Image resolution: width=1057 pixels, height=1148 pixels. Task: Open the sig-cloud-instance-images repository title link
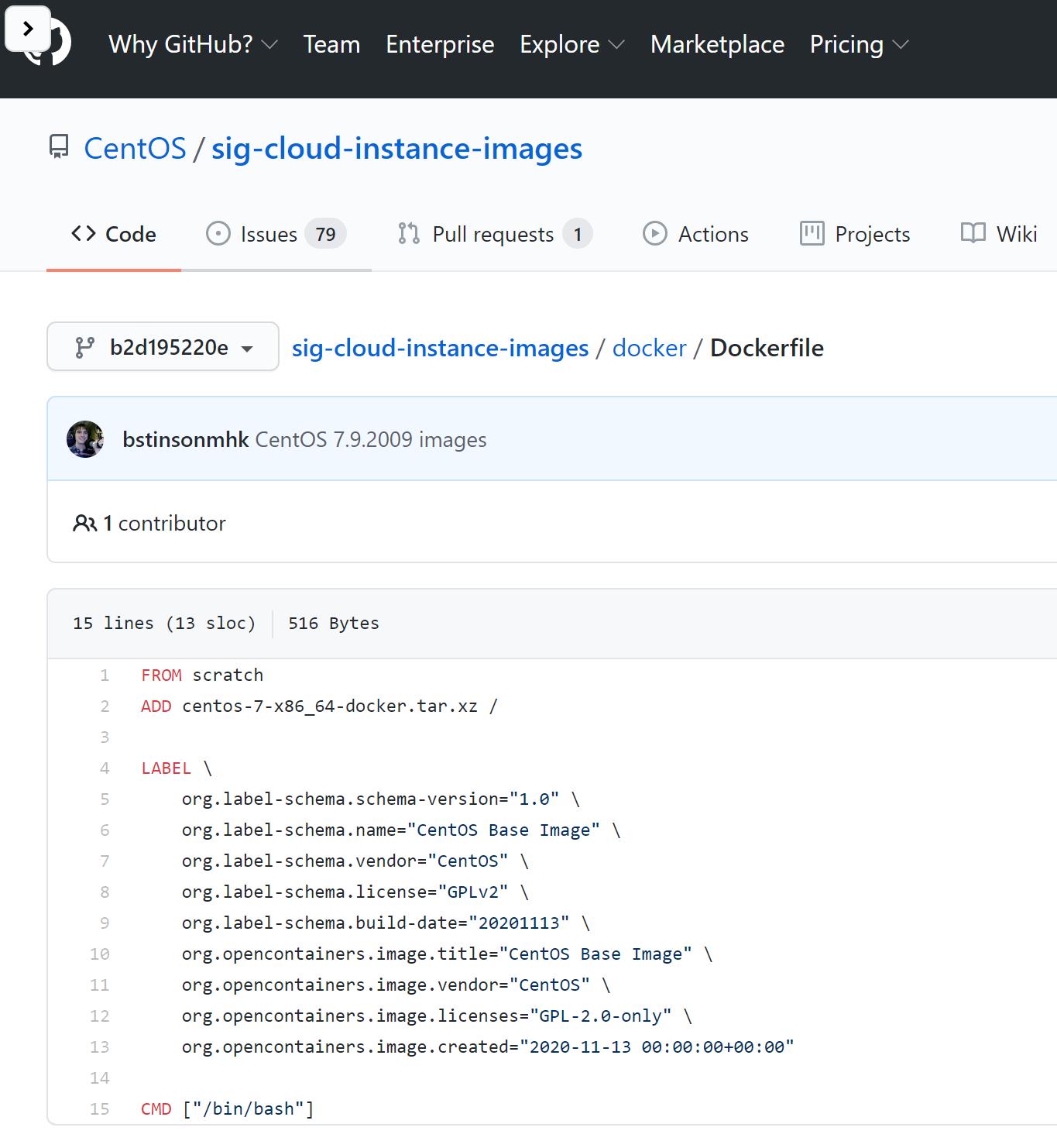(396, 148)
